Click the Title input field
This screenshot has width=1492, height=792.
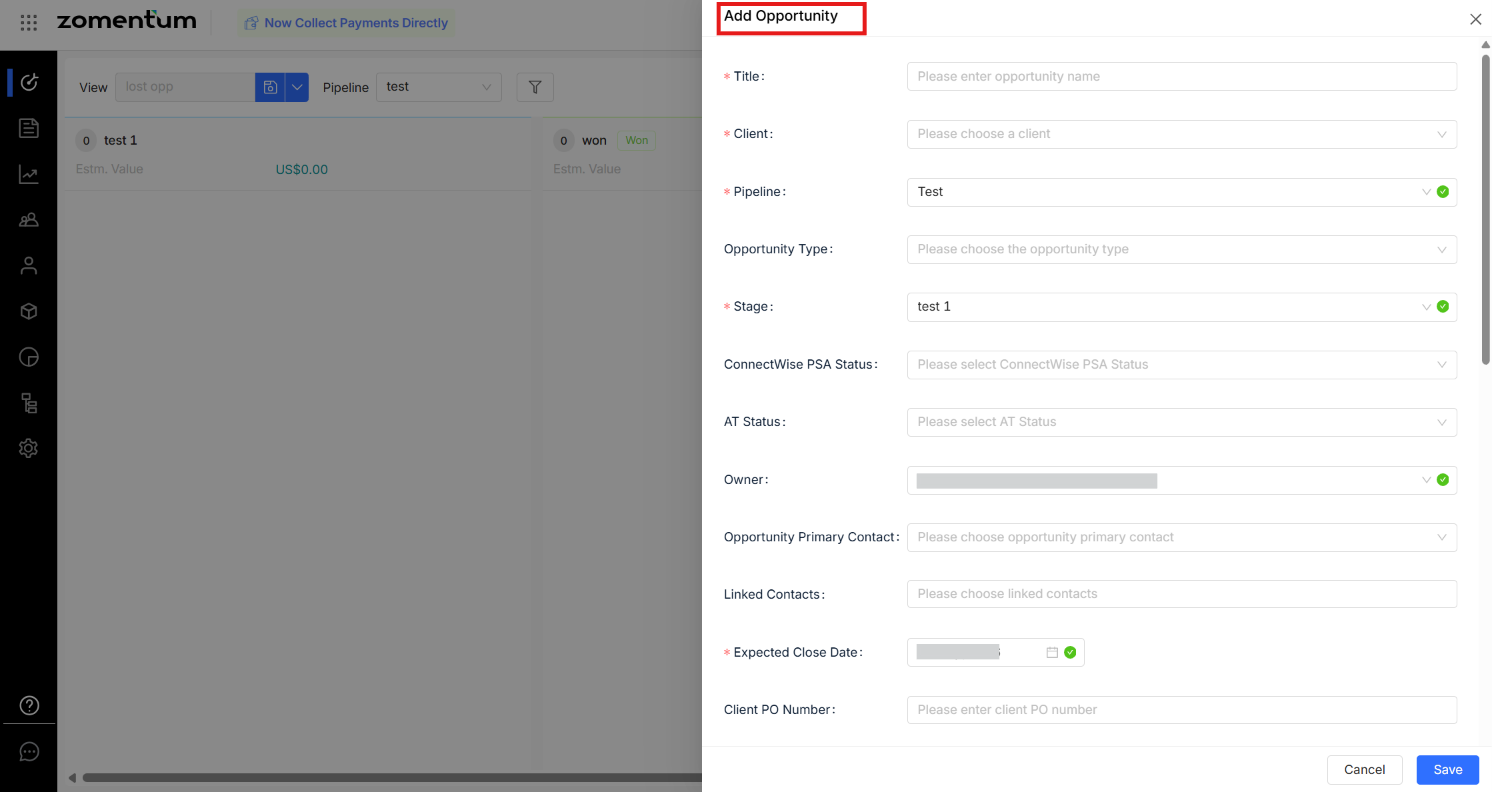click(1181, 76)
